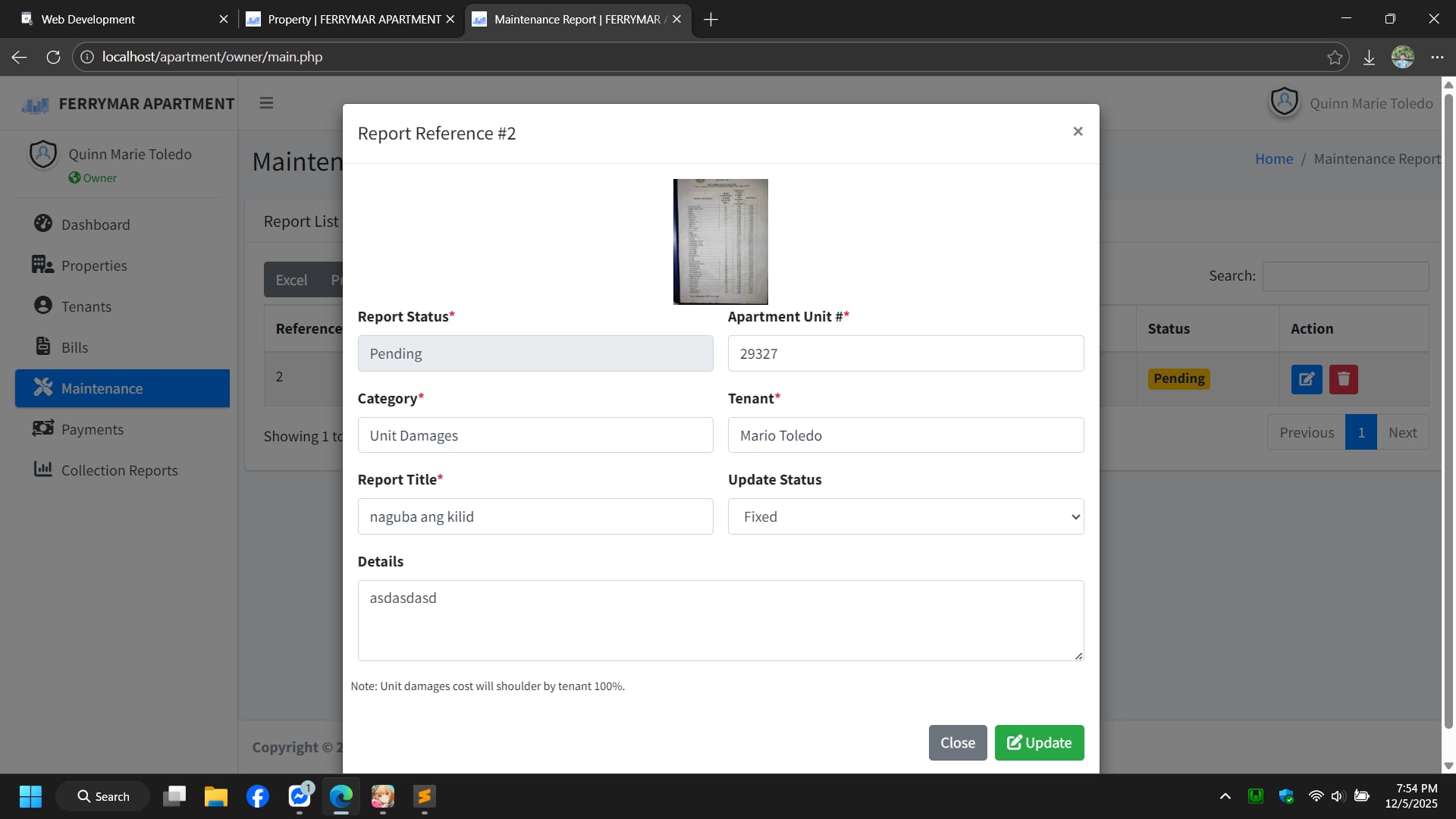
Task: Click the page vertical scrollbar
Action: point(1448,409)
